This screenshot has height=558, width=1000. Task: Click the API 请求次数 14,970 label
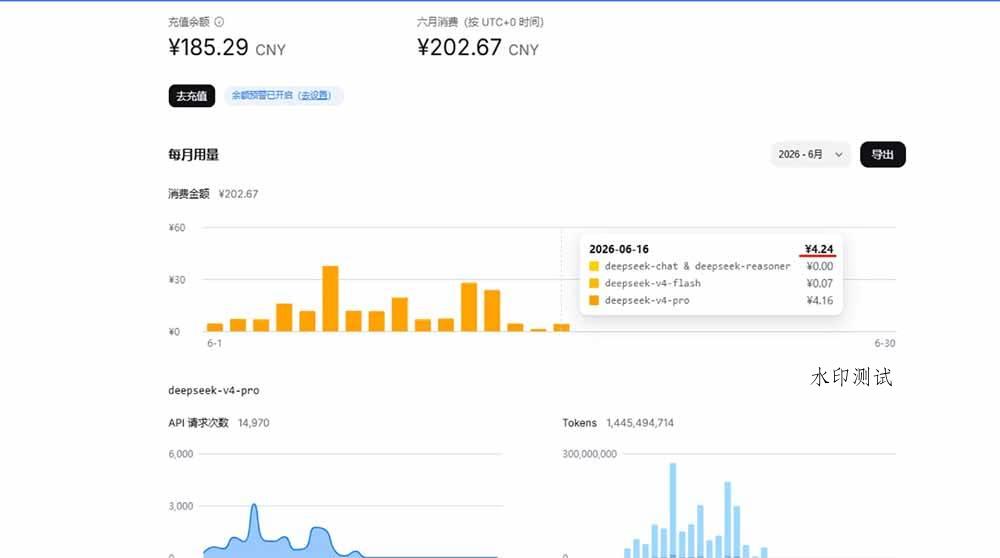(219, 423)
